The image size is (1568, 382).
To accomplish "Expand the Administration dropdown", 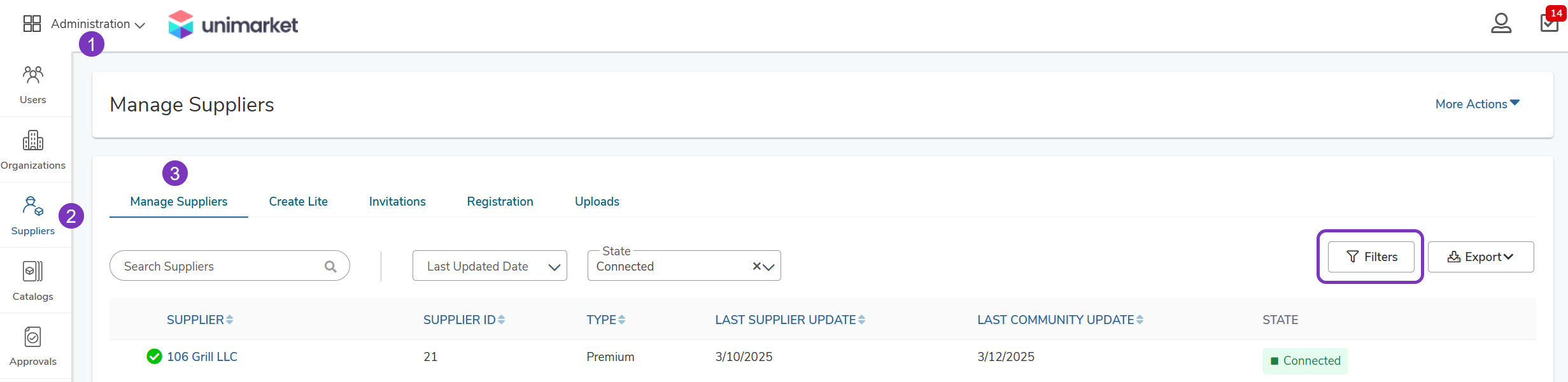I will [98, 24].
